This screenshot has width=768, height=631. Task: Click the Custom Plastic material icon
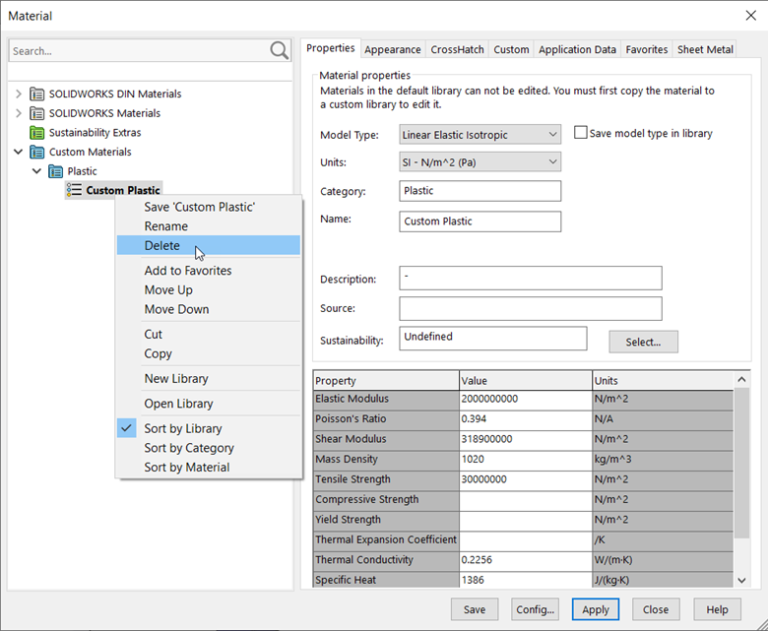coord(74,190)
